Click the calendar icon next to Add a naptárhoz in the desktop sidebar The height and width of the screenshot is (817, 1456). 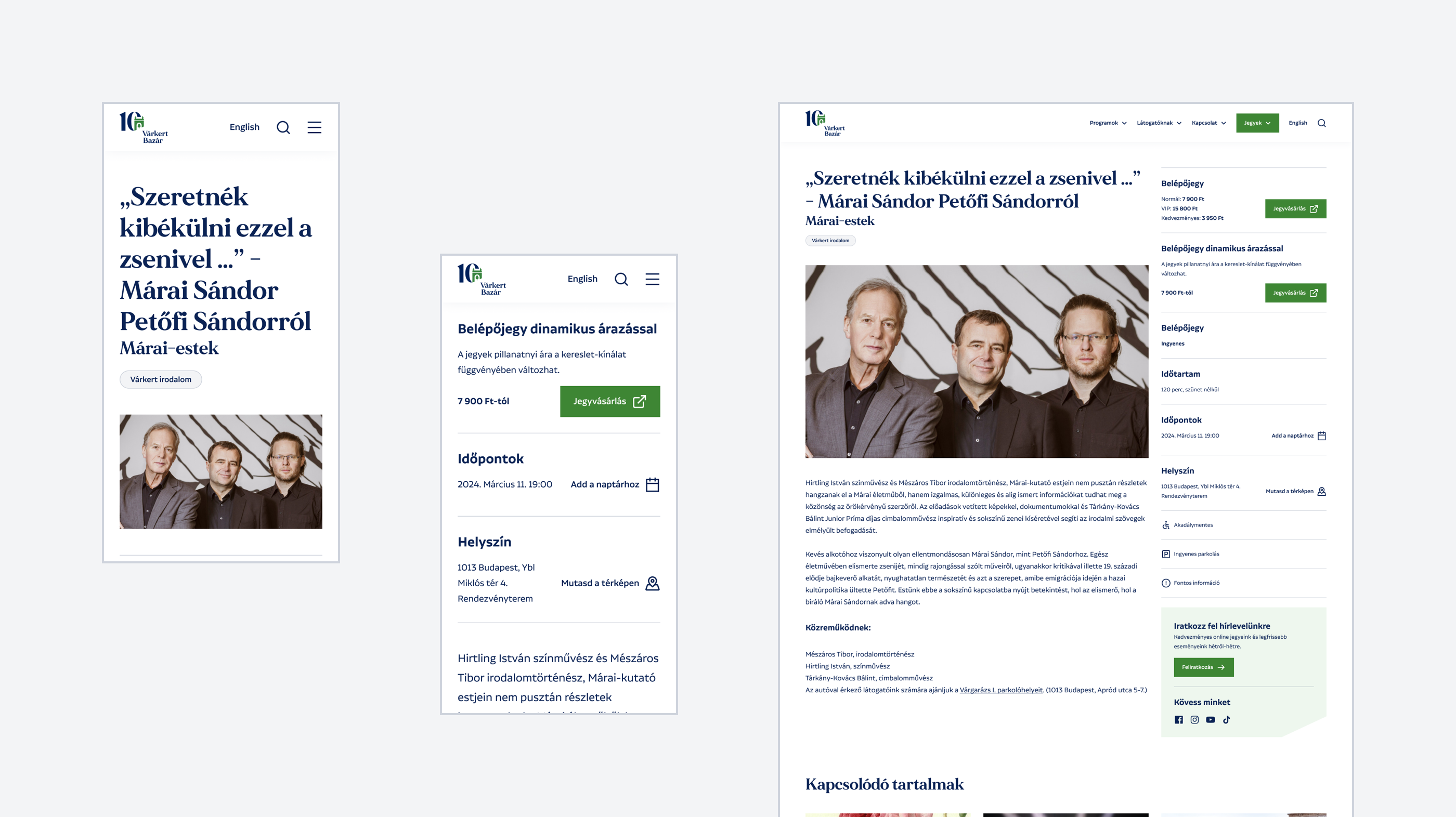coord(1321,436)
